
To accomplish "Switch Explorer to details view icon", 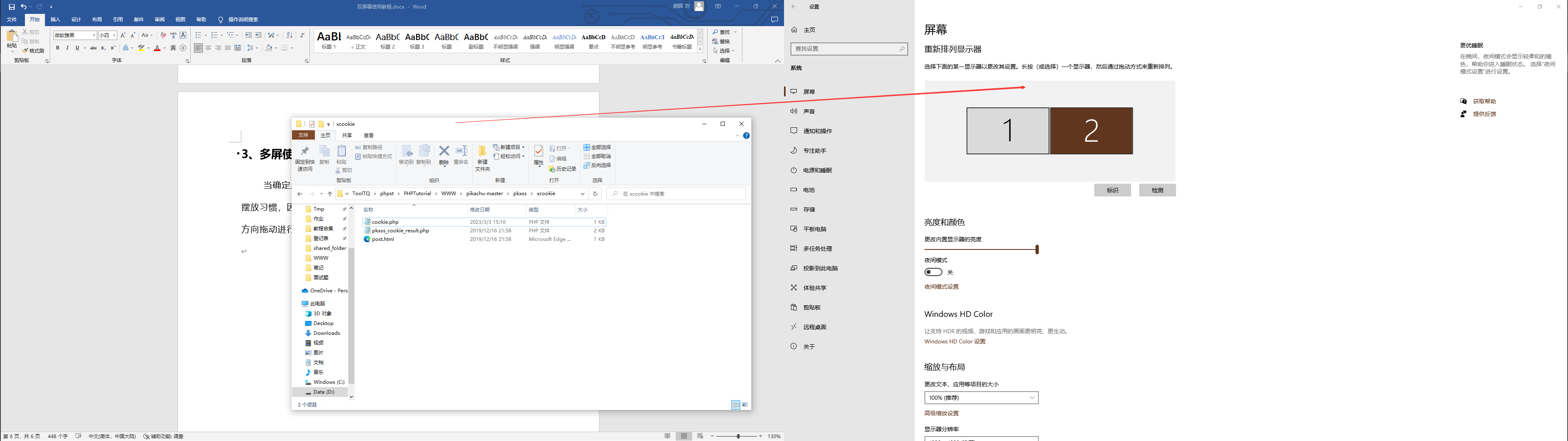I will click(x=736, y=404).
